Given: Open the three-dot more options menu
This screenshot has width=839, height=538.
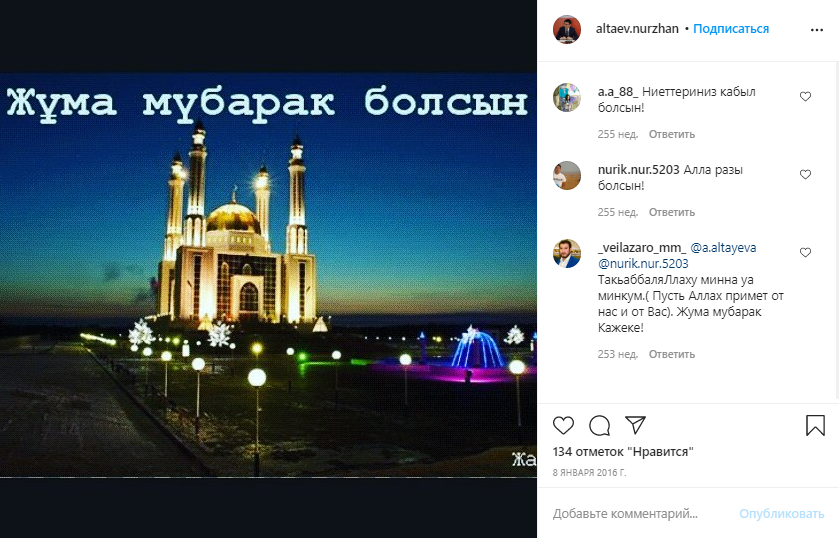Looking at the screenshot, I should 817,29.
